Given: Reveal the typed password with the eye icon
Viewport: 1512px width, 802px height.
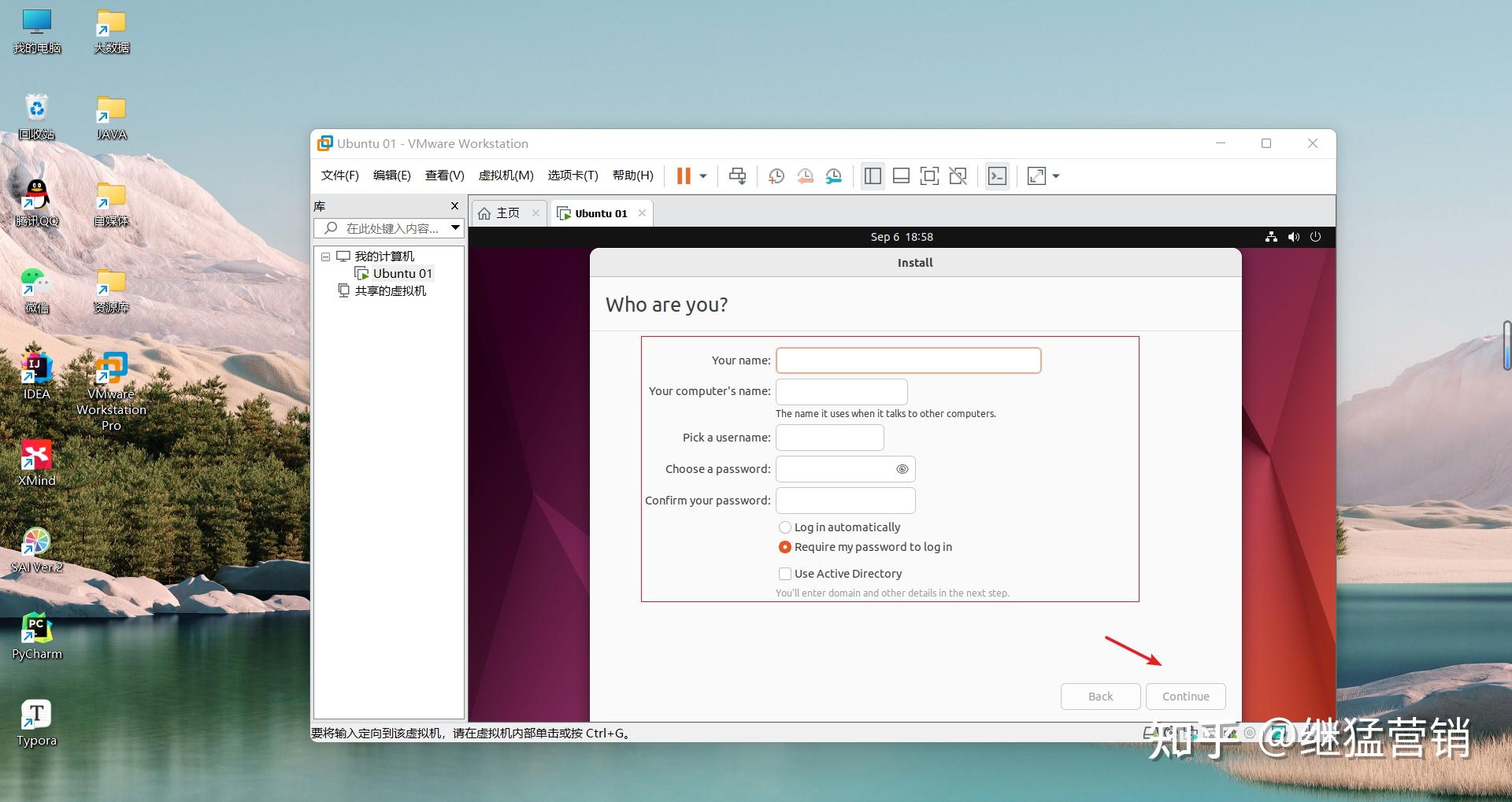Looking at the screenshot, I should click(902, 469).
